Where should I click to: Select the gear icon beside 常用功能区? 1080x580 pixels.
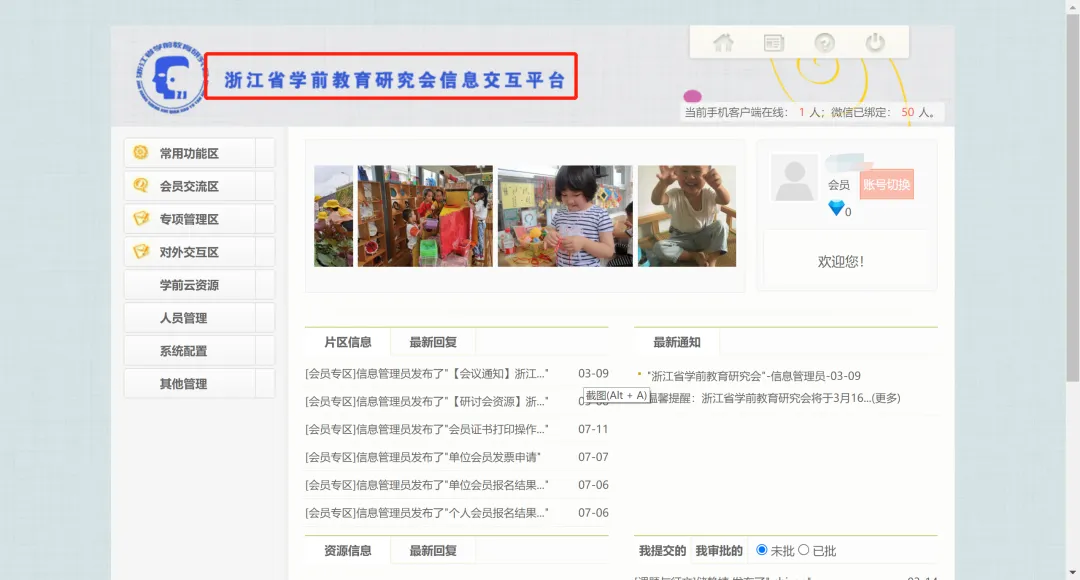click(x=140, y=152)
